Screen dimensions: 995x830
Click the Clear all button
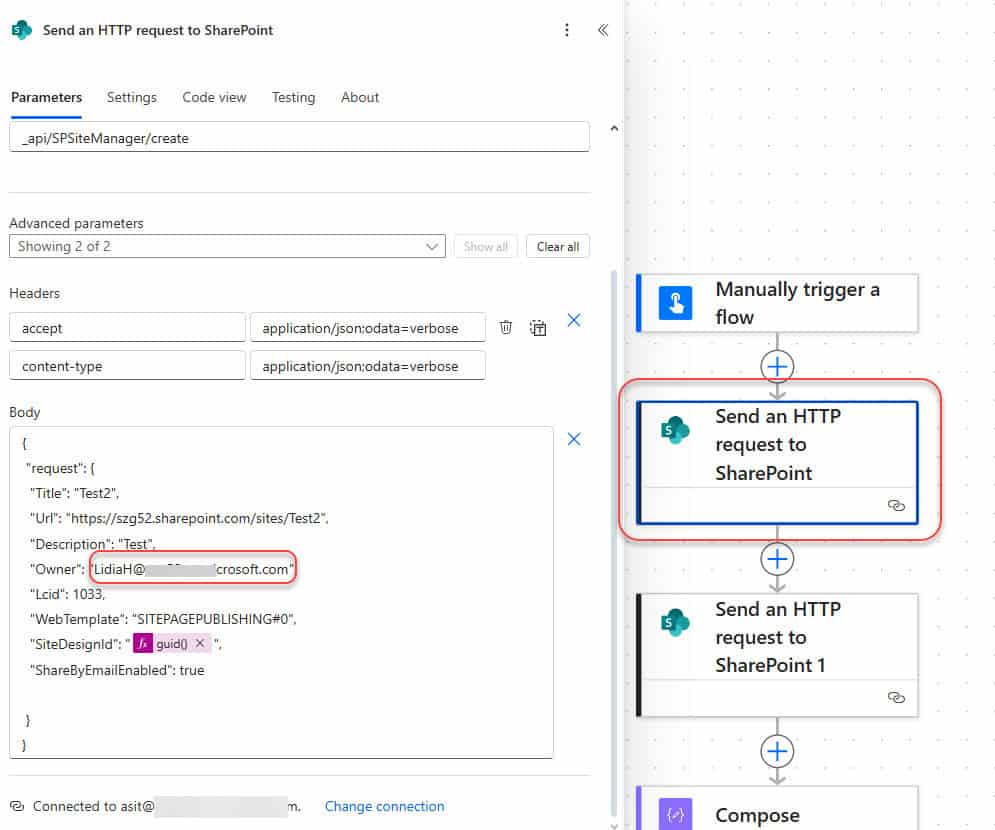557,246
